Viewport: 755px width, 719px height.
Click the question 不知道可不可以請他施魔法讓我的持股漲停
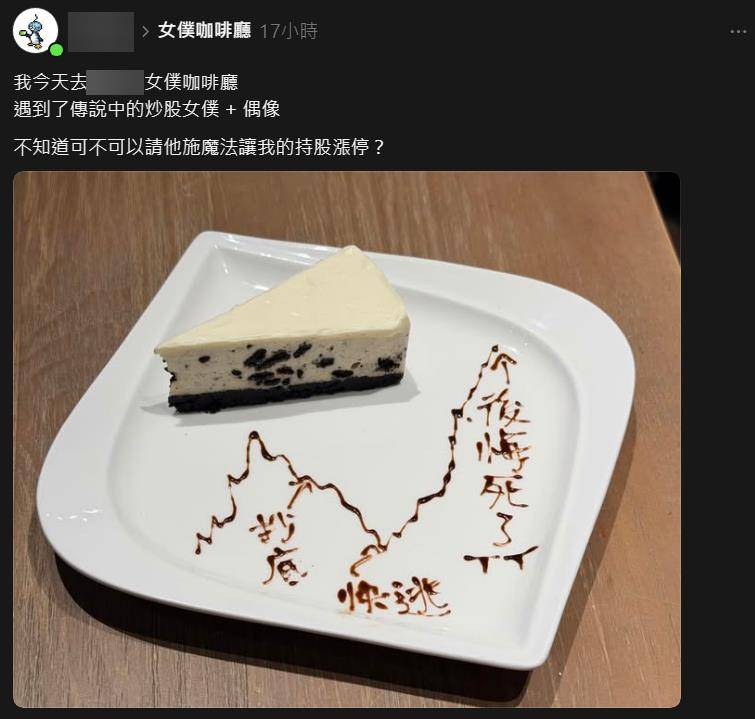pyautogui.click(x=199, y=147)
